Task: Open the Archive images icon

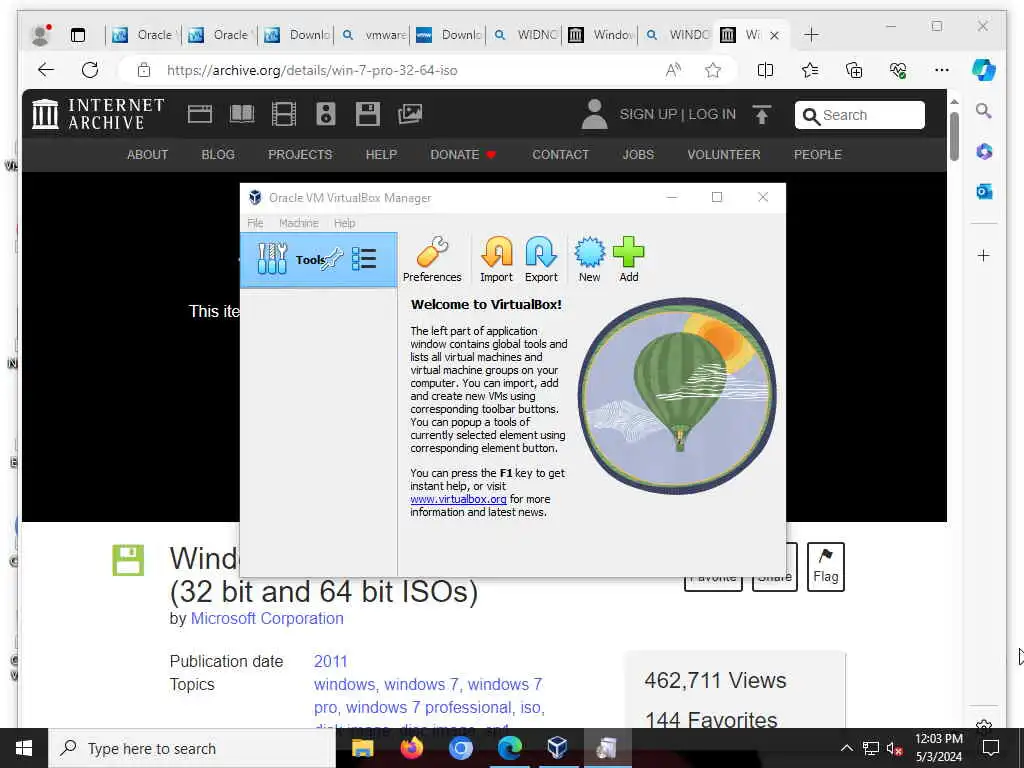Action: (x=410, y=114)
